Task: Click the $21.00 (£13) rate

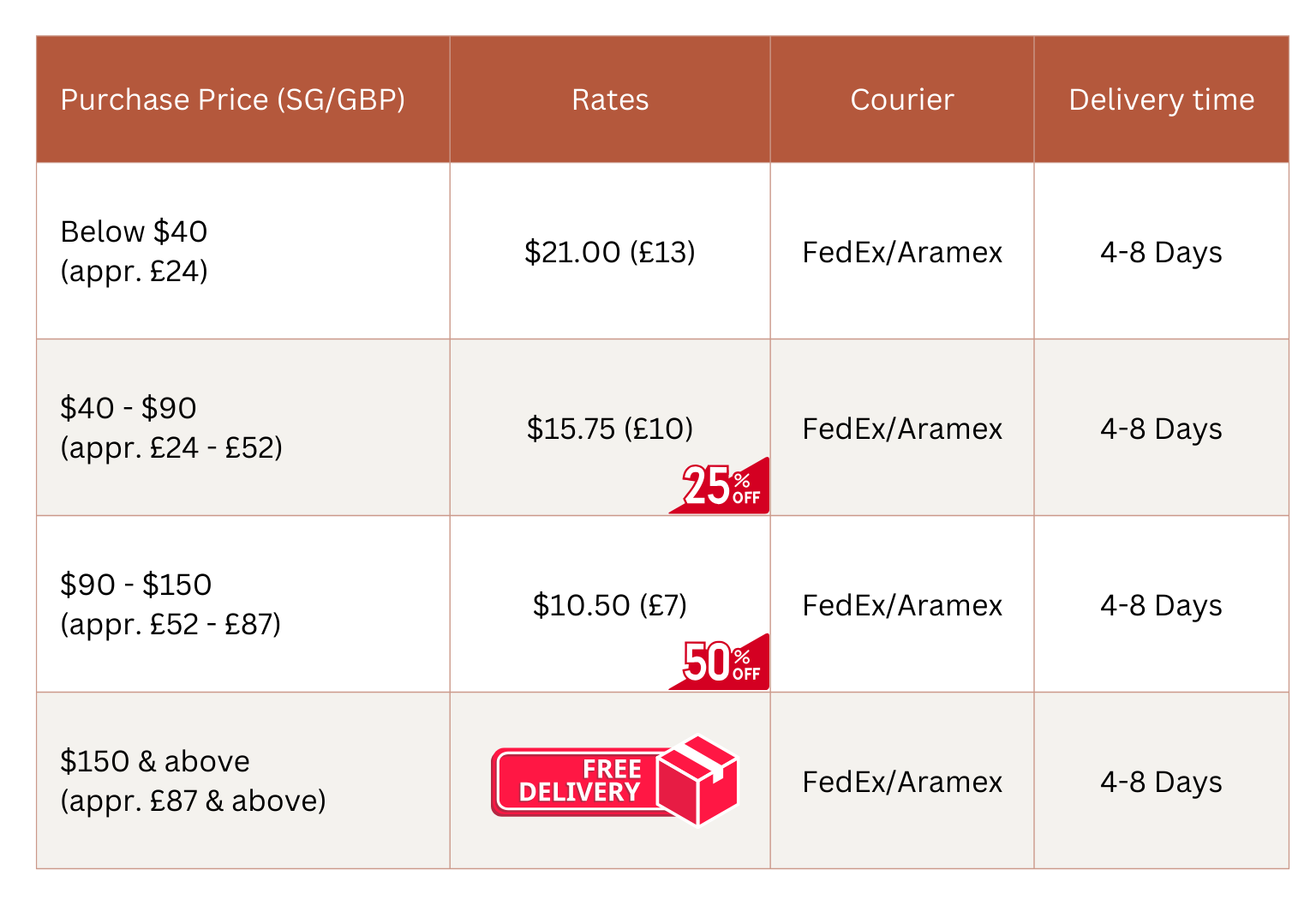Action: pos(610,252)
